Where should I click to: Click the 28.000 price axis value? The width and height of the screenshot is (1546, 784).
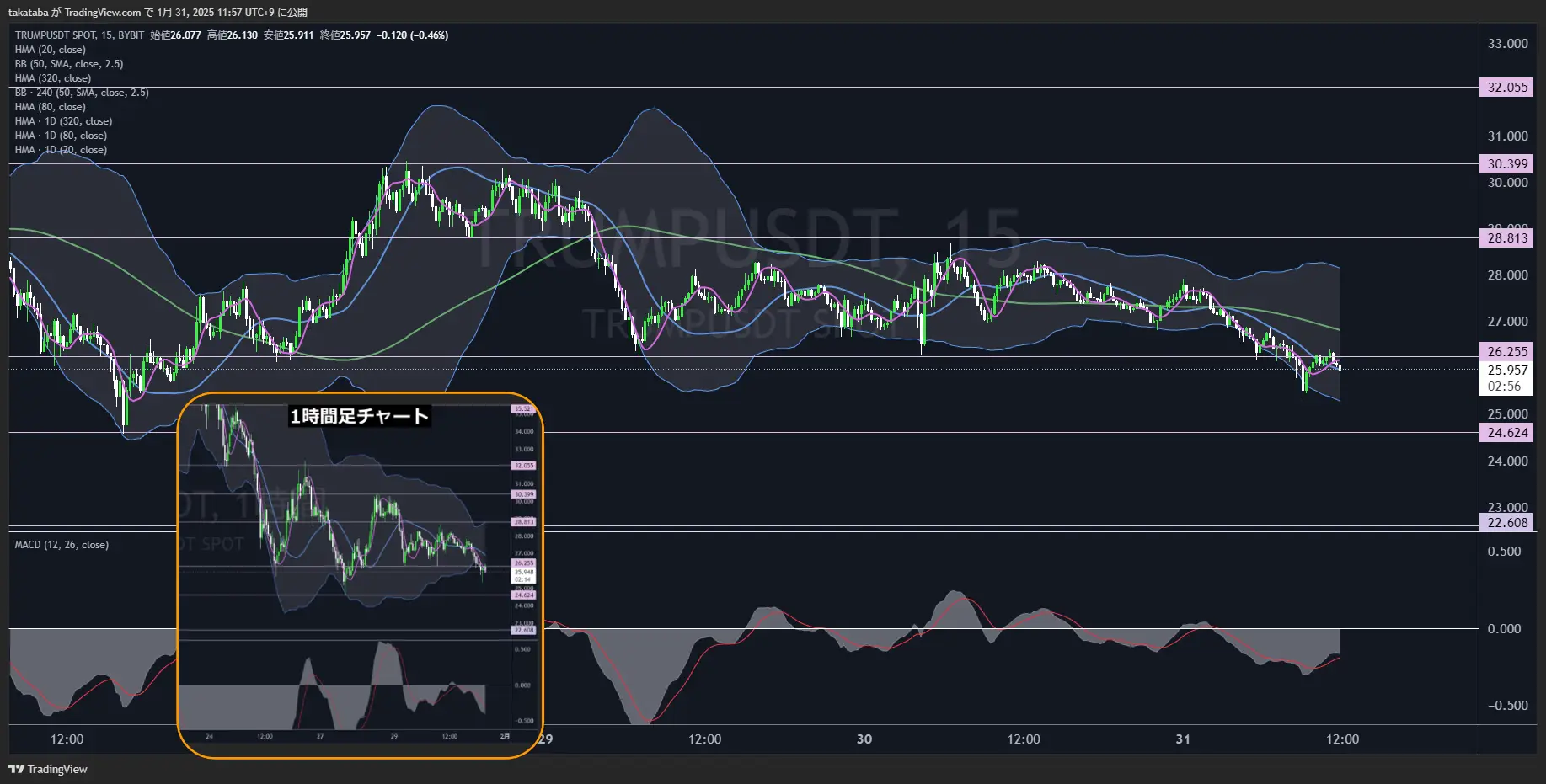click(1507, 275)
